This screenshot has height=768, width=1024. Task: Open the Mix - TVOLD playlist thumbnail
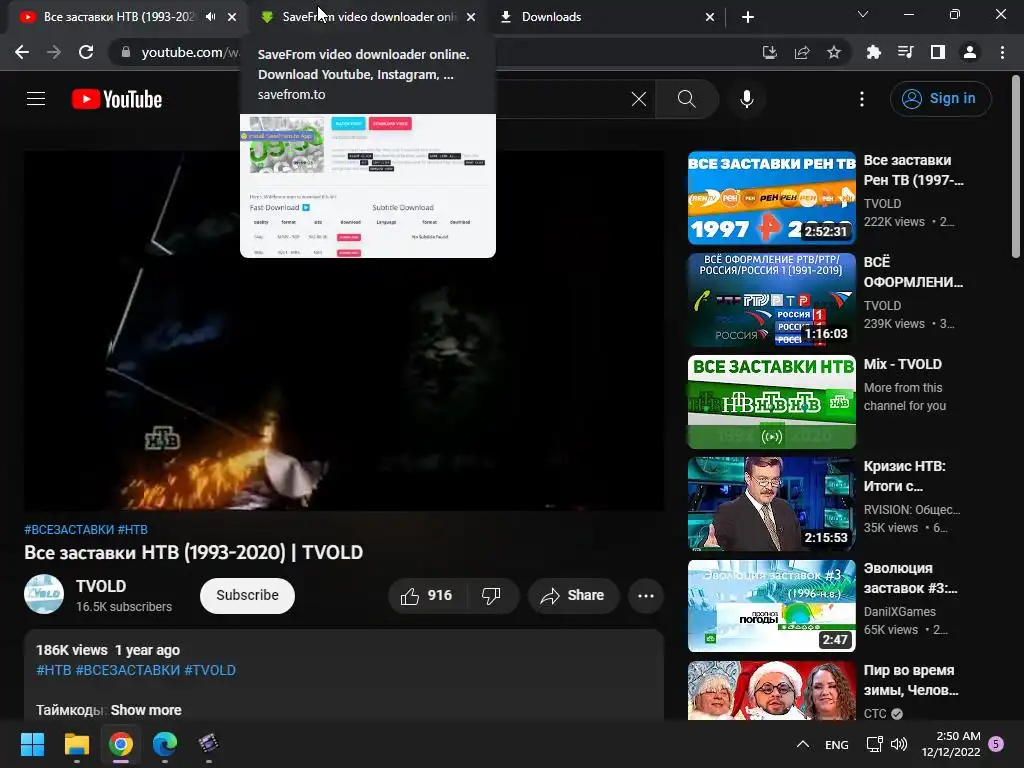[x=771, y=402]
